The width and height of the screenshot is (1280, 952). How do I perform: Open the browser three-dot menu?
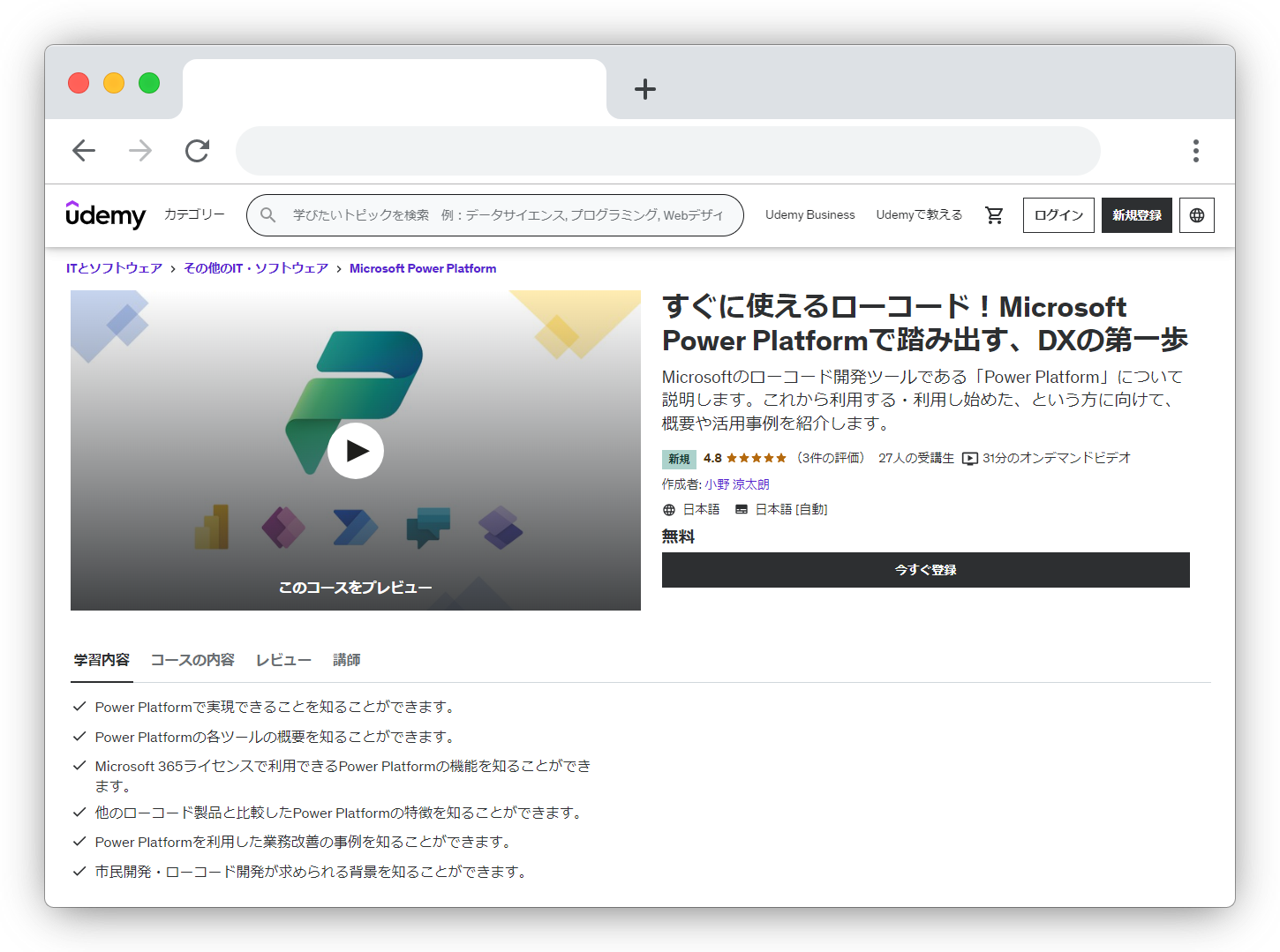(1196, 151)
